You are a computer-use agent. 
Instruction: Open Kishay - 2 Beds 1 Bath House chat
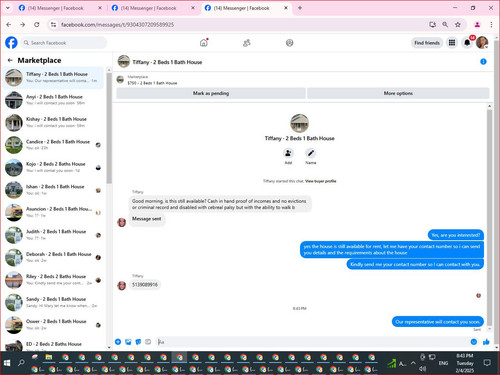pos(53,122)
